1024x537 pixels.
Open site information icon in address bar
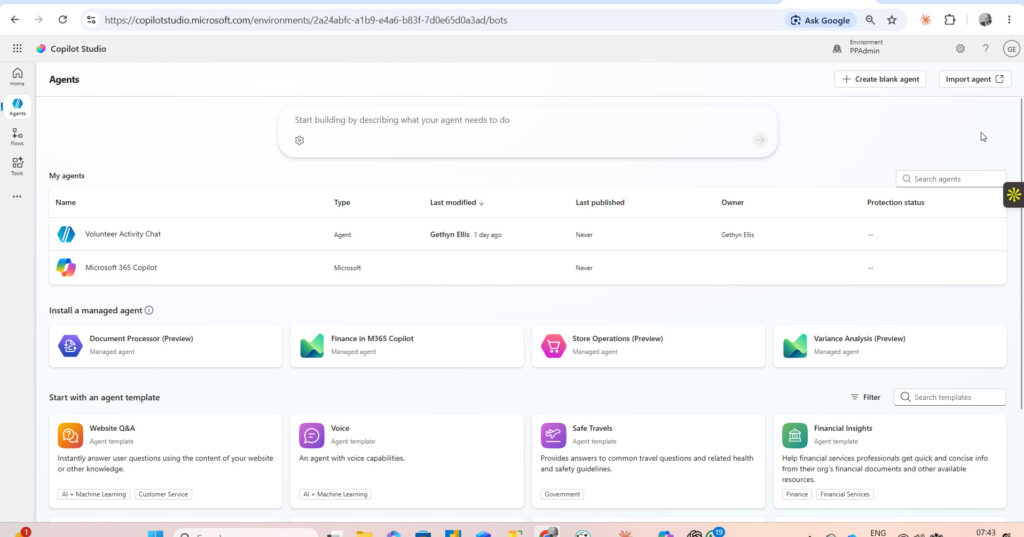tap(91, 20)
